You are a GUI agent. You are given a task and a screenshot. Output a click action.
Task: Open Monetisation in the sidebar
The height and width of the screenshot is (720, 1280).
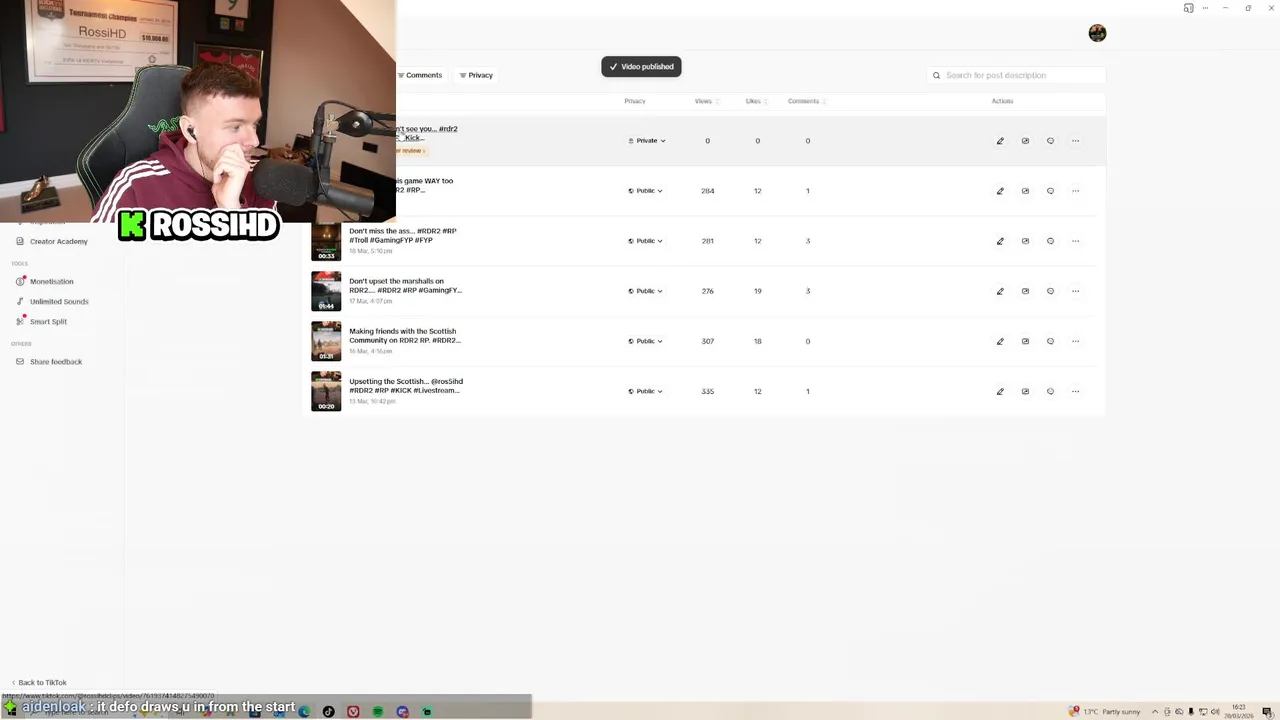[x=45, y=281]
